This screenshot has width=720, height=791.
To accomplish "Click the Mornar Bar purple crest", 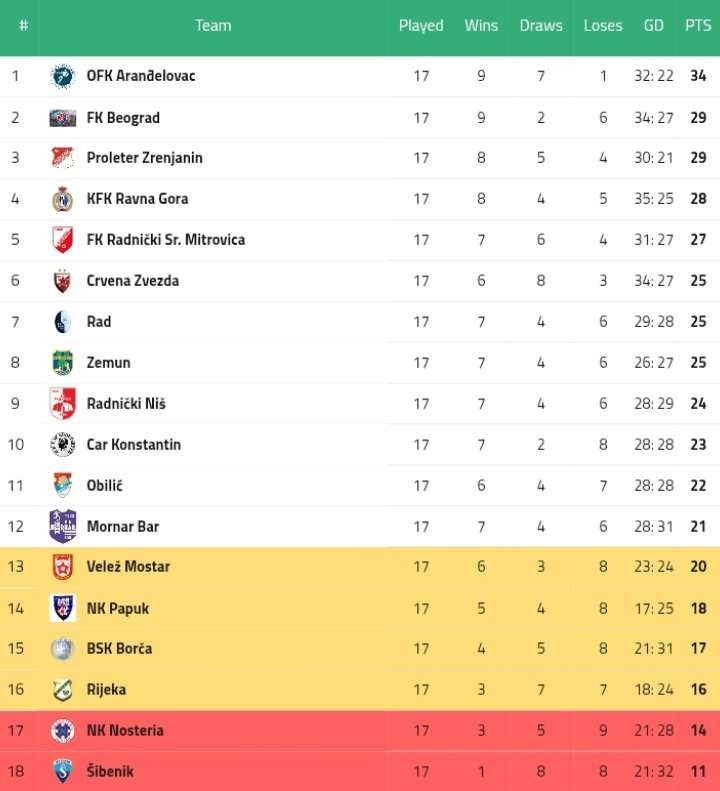I will [x=63, y=526].
